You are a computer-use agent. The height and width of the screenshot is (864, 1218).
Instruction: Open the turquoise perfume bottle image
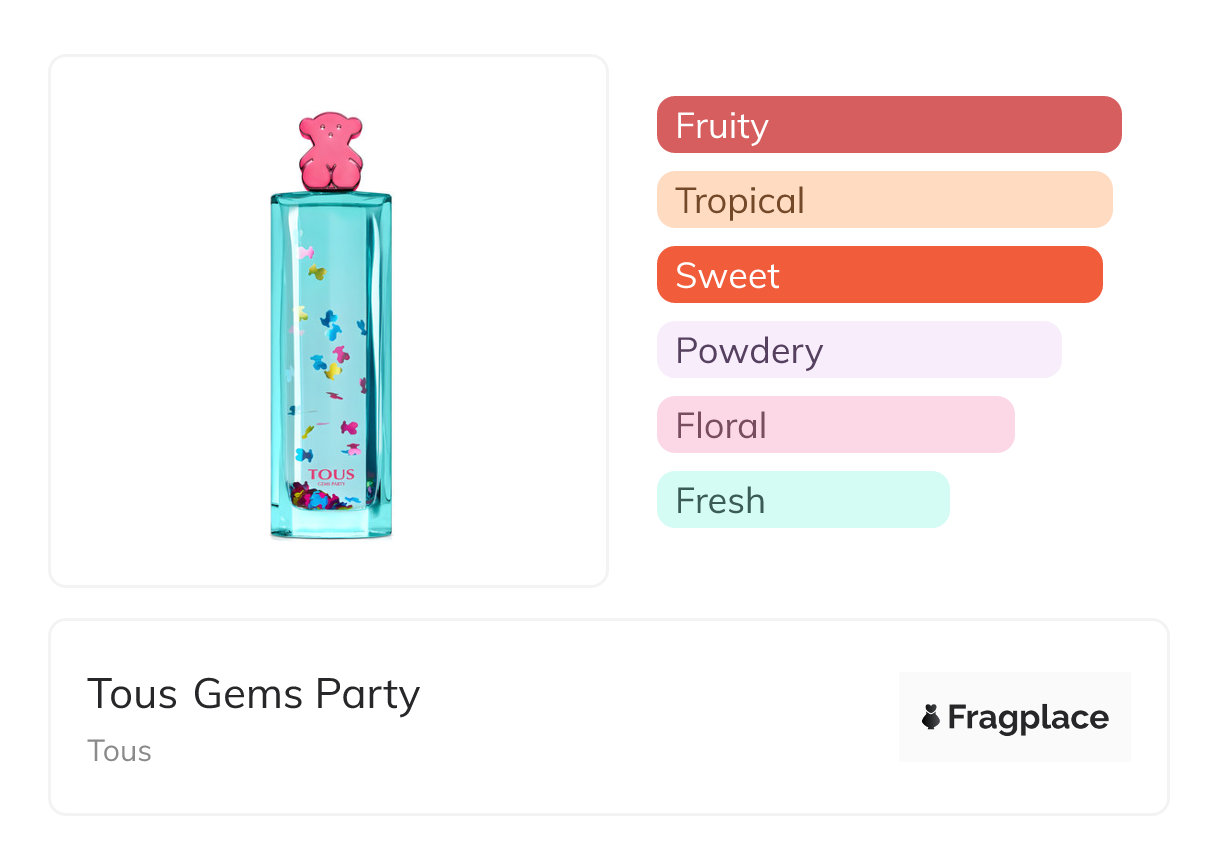click(330, 360)
